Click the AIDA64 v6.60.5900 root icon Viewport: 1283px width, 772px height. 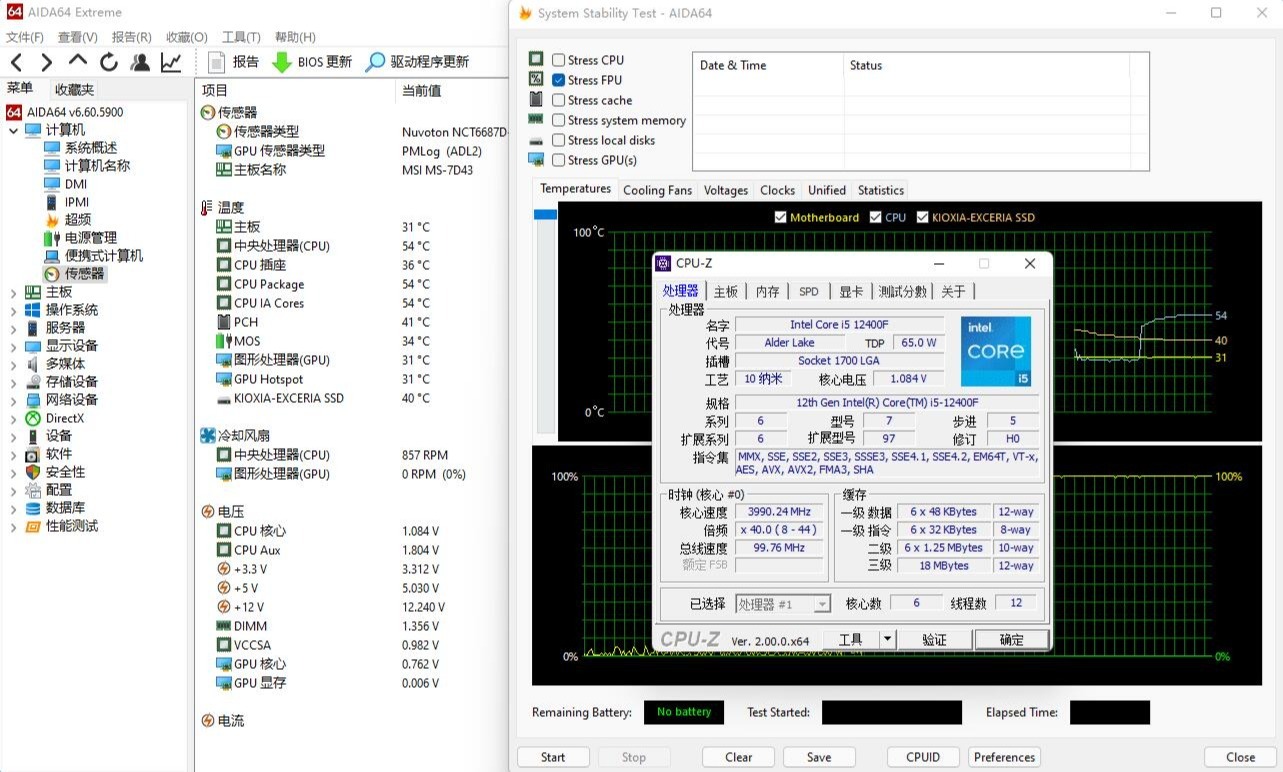pyautogui.click(x=14, y=112)
